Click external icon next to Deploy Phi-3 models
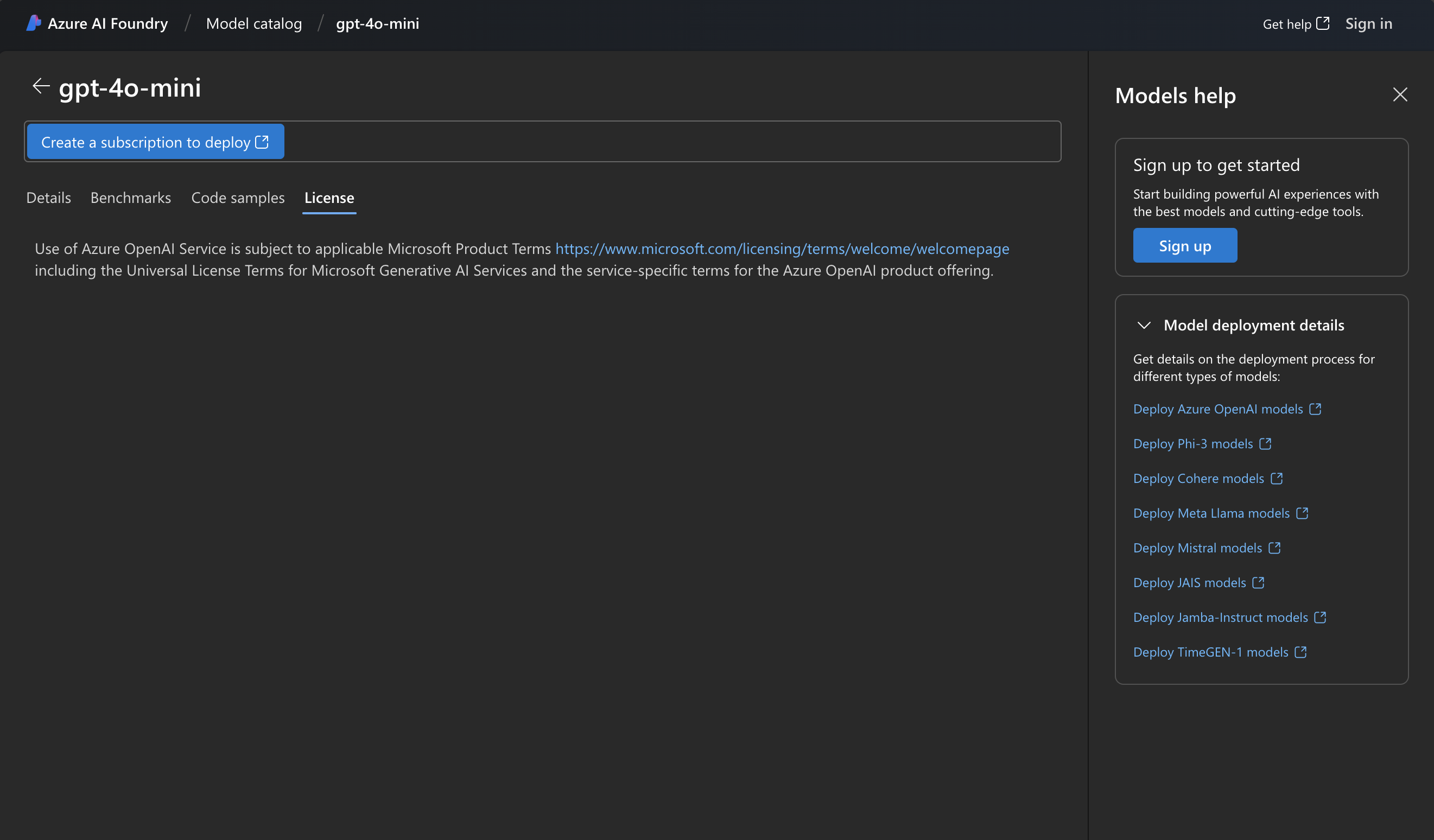The image size is (1434, 840). click(1265, 443)
